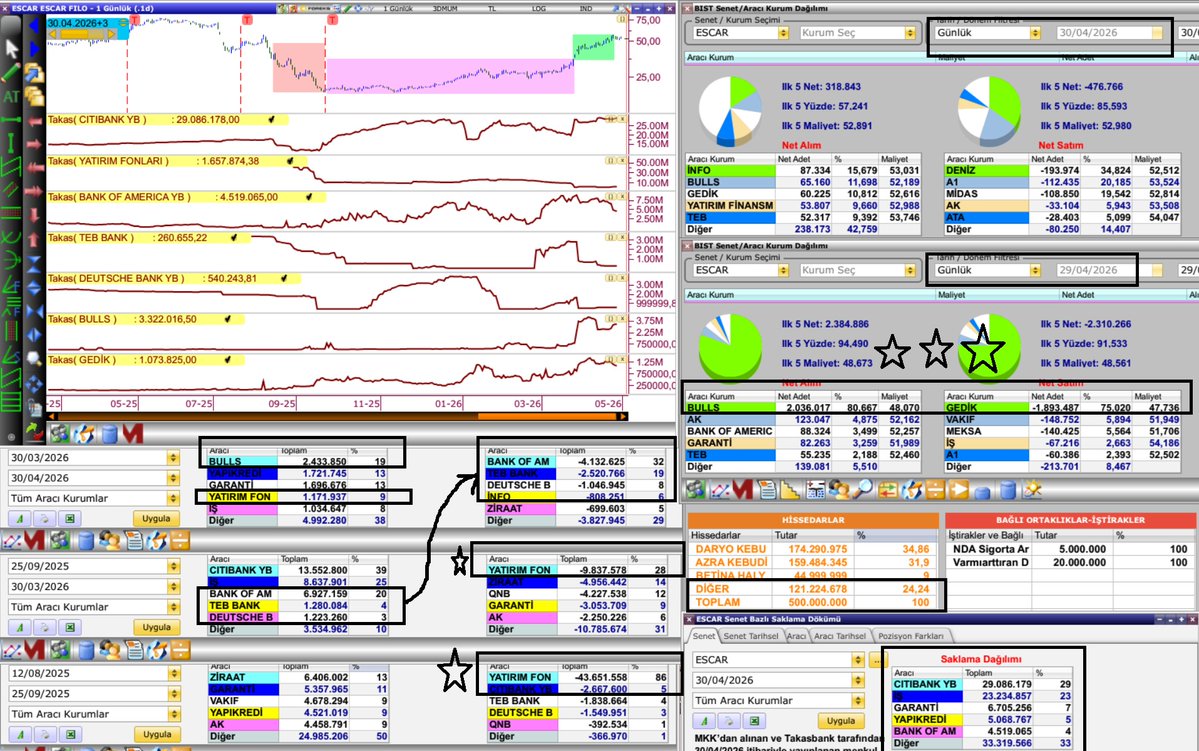Click Uygula button beside 25/09/2025 third filter
This screenshot has height=751, width=1199.
pos(156,734)
